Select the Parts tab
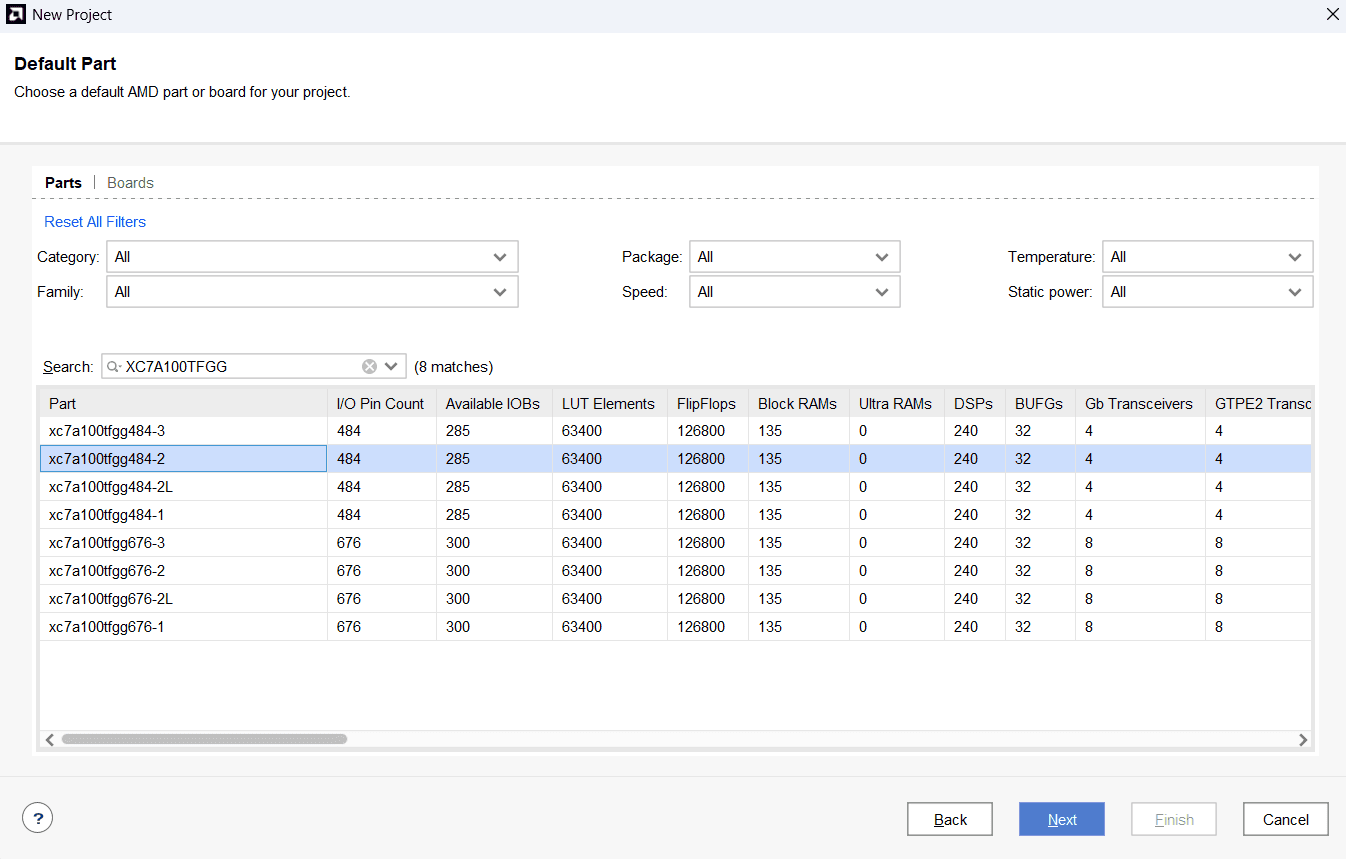Viewport: 1346px width, 859px height. tap(63, 183)
